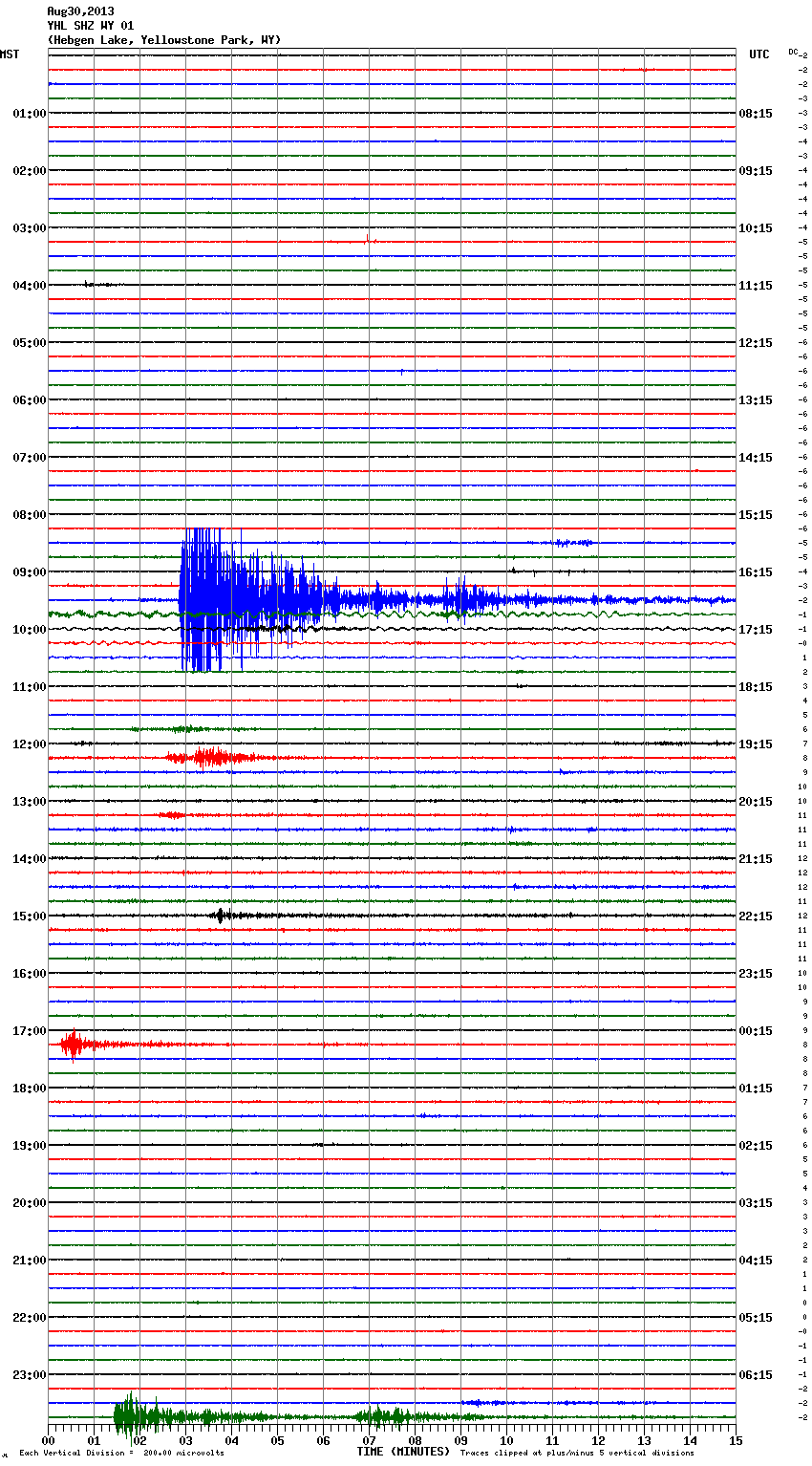Click the TIME (MINUTES) axis title
The height and width of the screenshot is (1466, 812).
pyautogui.click(x=403, y=1452)
